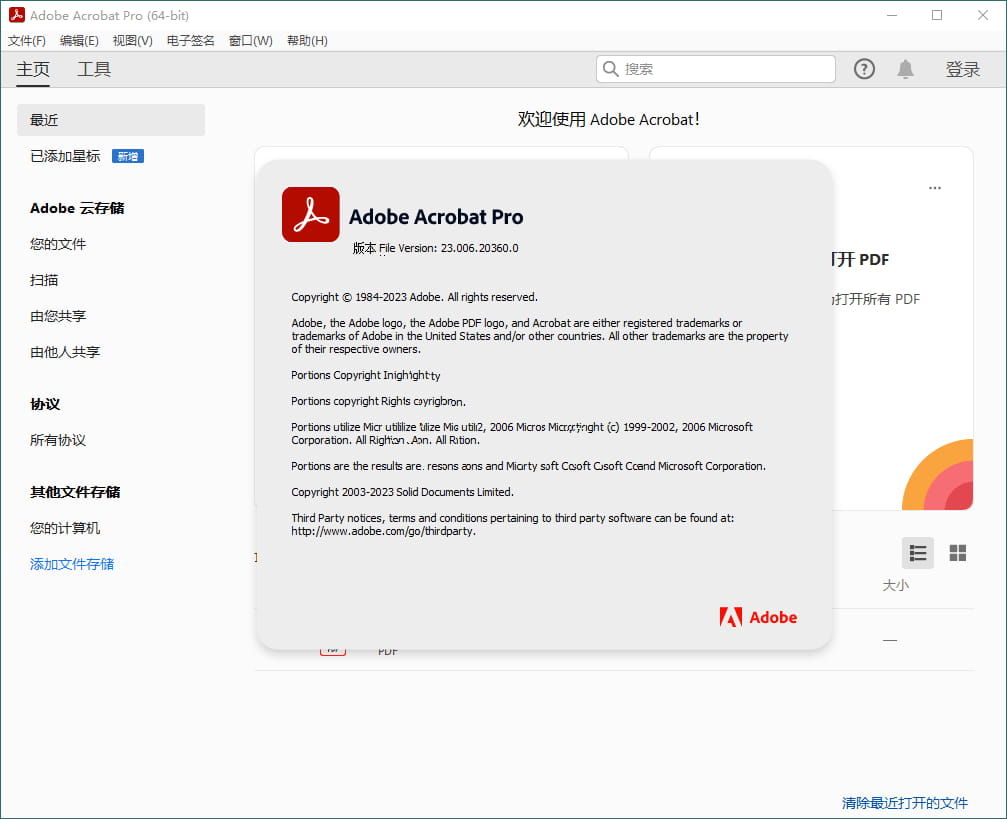Viewport: 1007px width, 819px height.
Task: Select the 主页 tab
Action: pyautogui.click(x=33, y=69)
